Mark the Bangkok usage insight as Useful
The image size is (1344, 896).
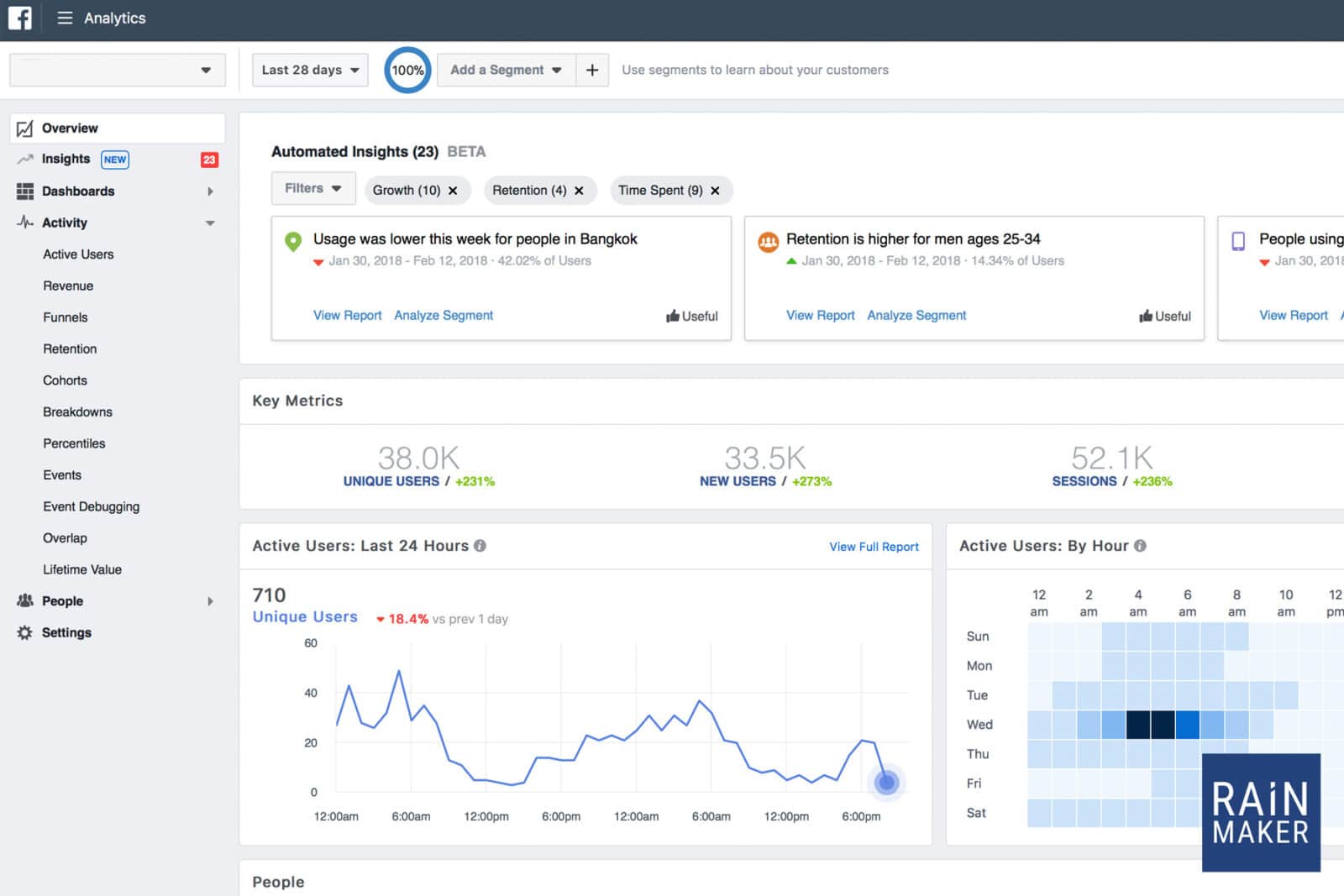tap(692, 316)
